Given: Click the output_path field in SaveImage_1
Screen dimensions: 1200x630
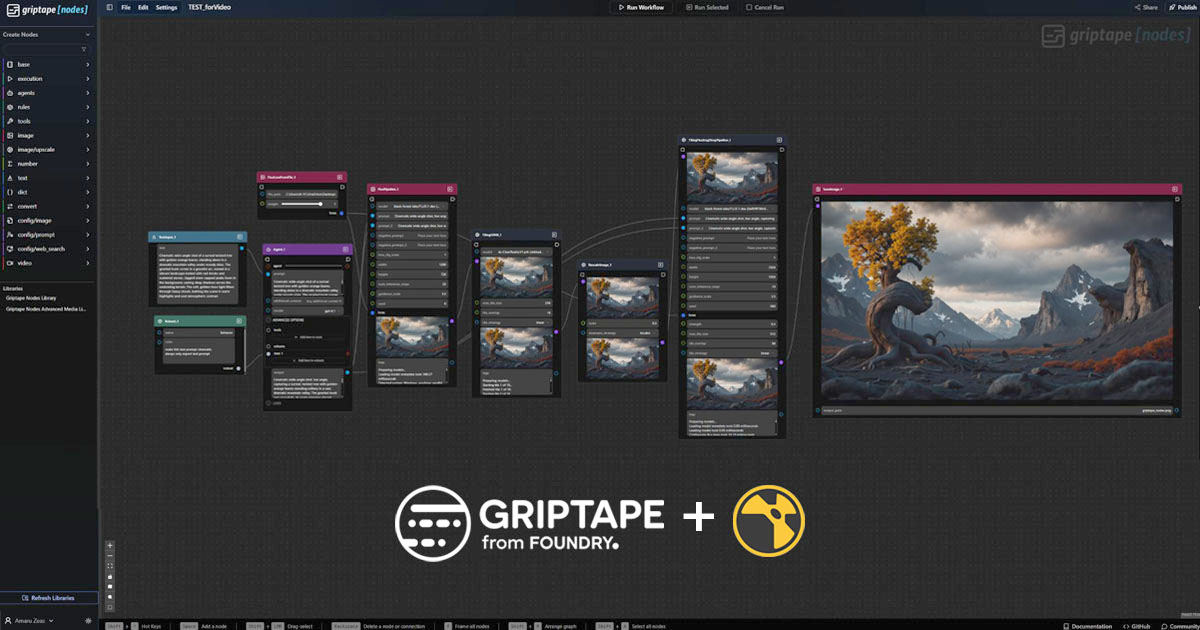Looking at the screenshot, I should 996,410.
